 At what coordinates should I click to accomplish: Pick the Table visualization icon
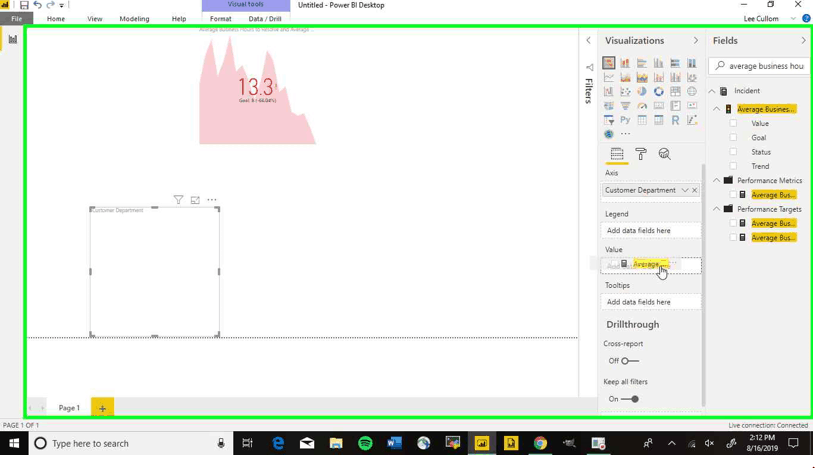pos(642,120)
